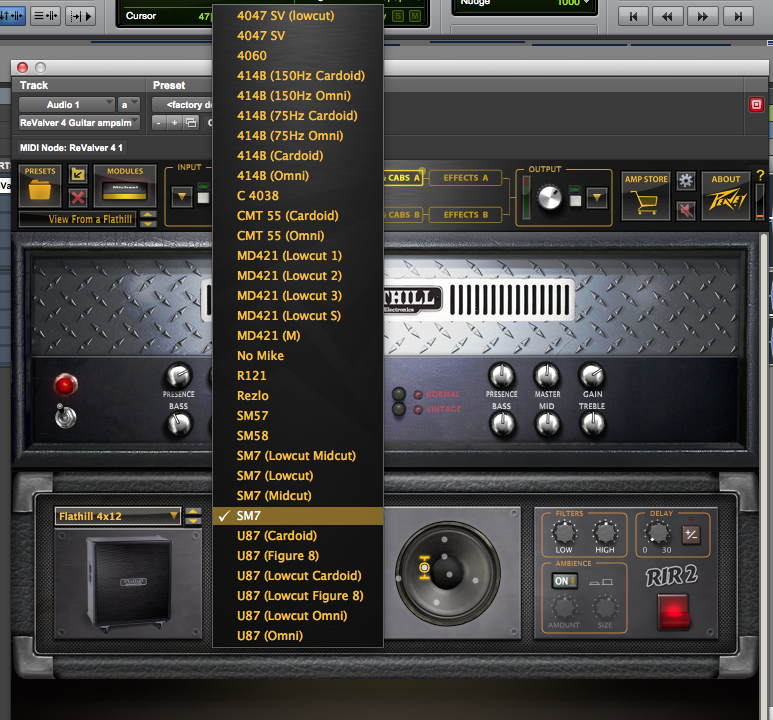Click the delay phase invert +/- button

pyautogui.click(x=691, y=535)
